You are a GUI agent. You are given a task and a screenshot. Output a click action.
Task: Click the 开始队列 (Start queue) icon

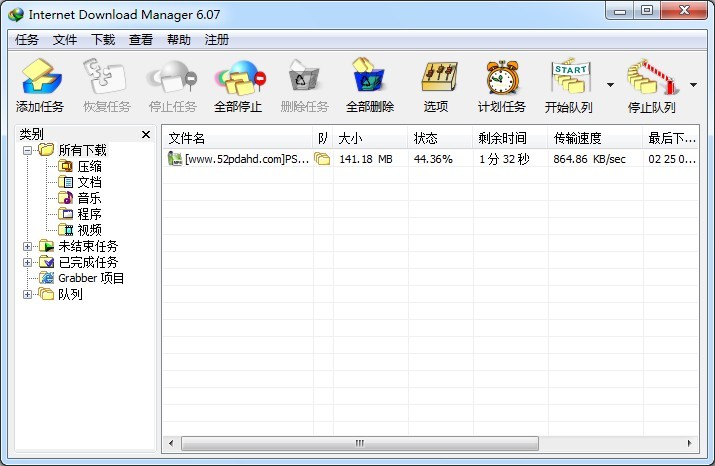(568, 80)
